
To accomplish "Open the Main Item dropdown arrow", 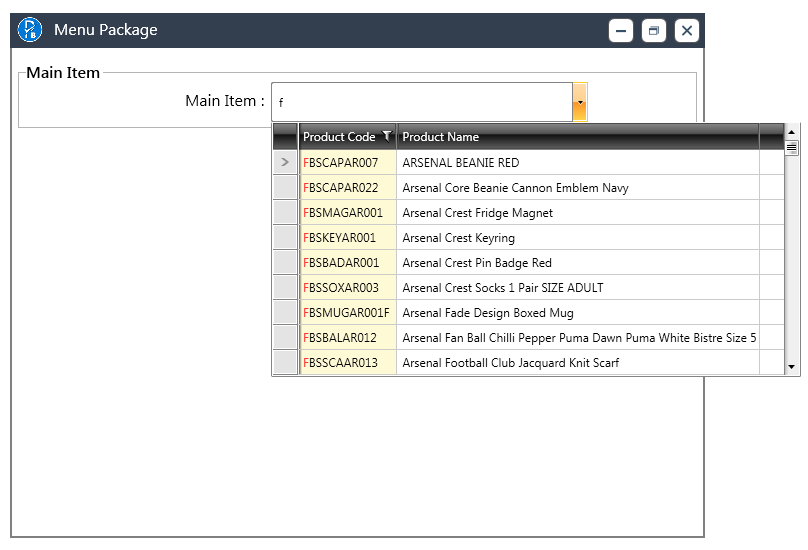I will 579,102.
